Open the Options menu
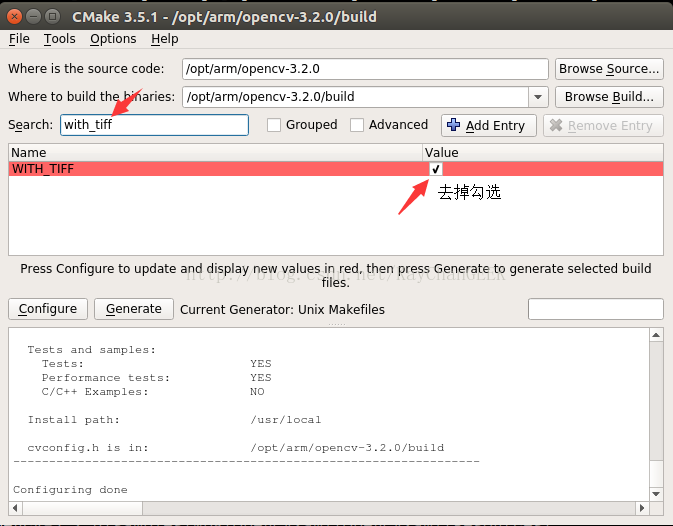Screen dimensions: 673x526 pyautogui.click(x=113, y=39)
